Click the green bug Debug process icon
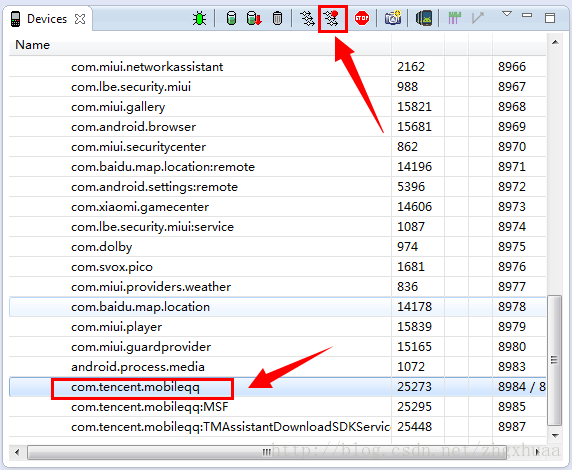The width and height of the screenshot is (572, 470). click(199, 18)
